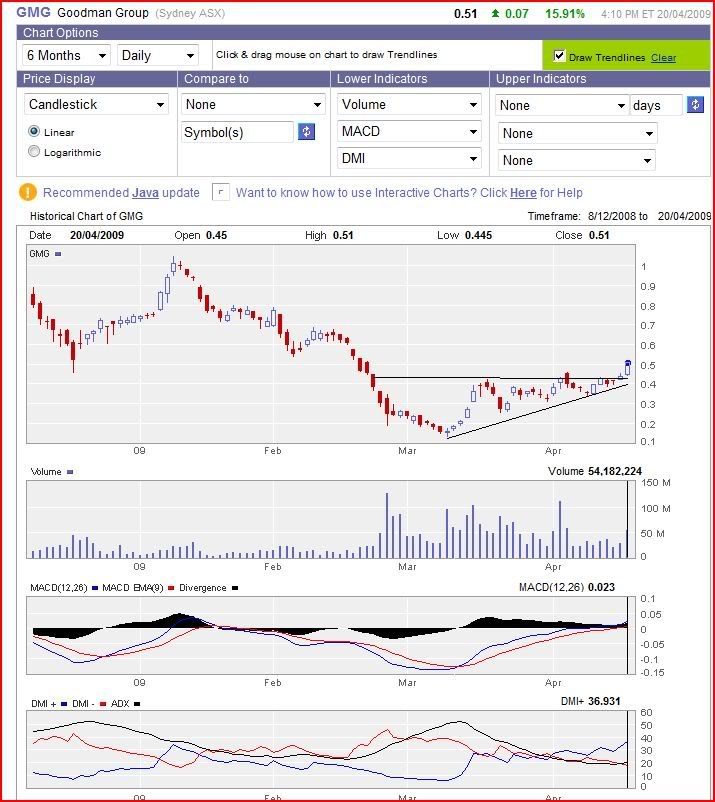This screenshot has width=715, height=802.
Task: Open the Volume lower indicator dropdown
Action: 409,104
